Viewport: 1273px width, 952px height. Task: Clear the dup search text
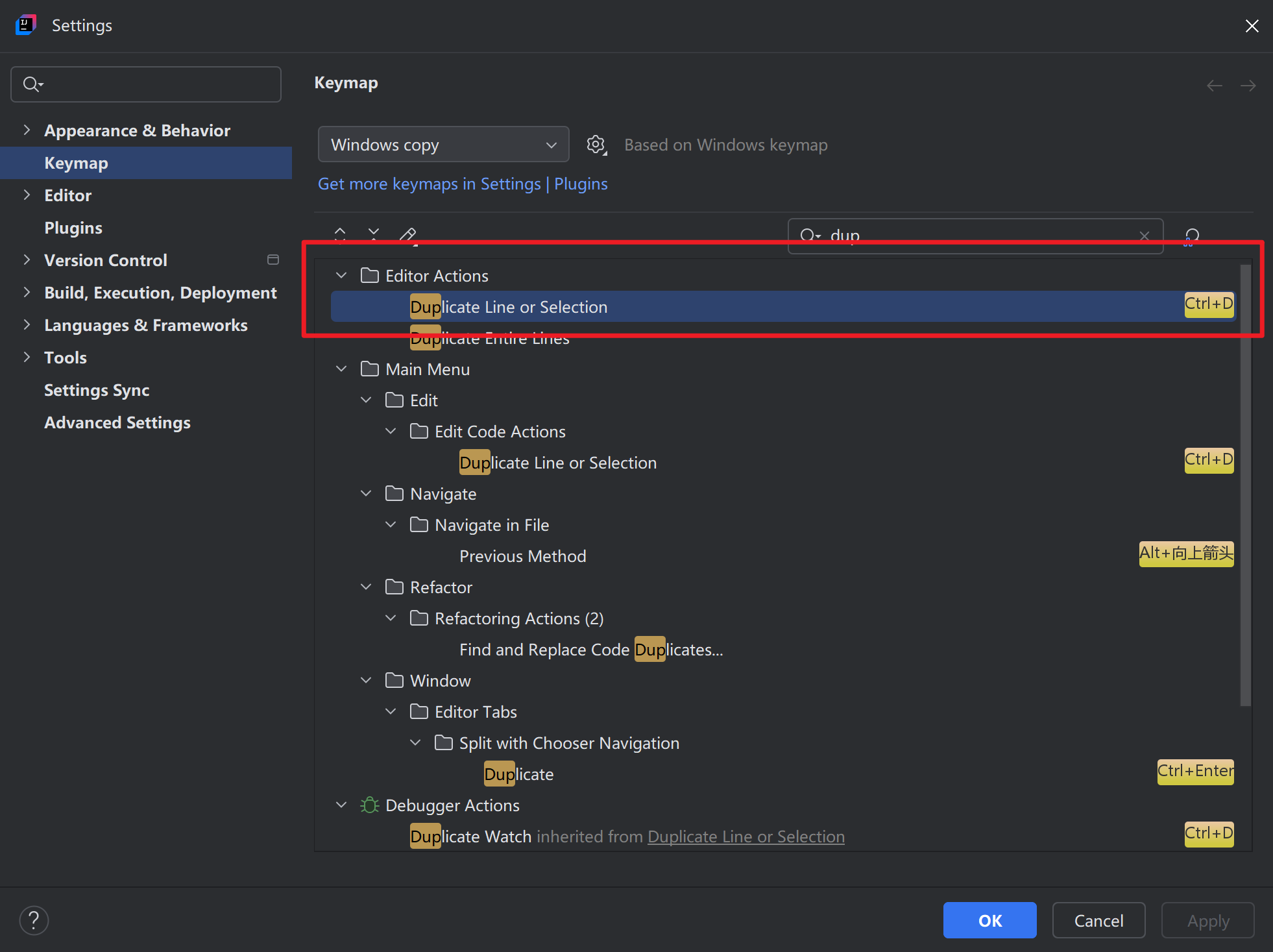1145,236
